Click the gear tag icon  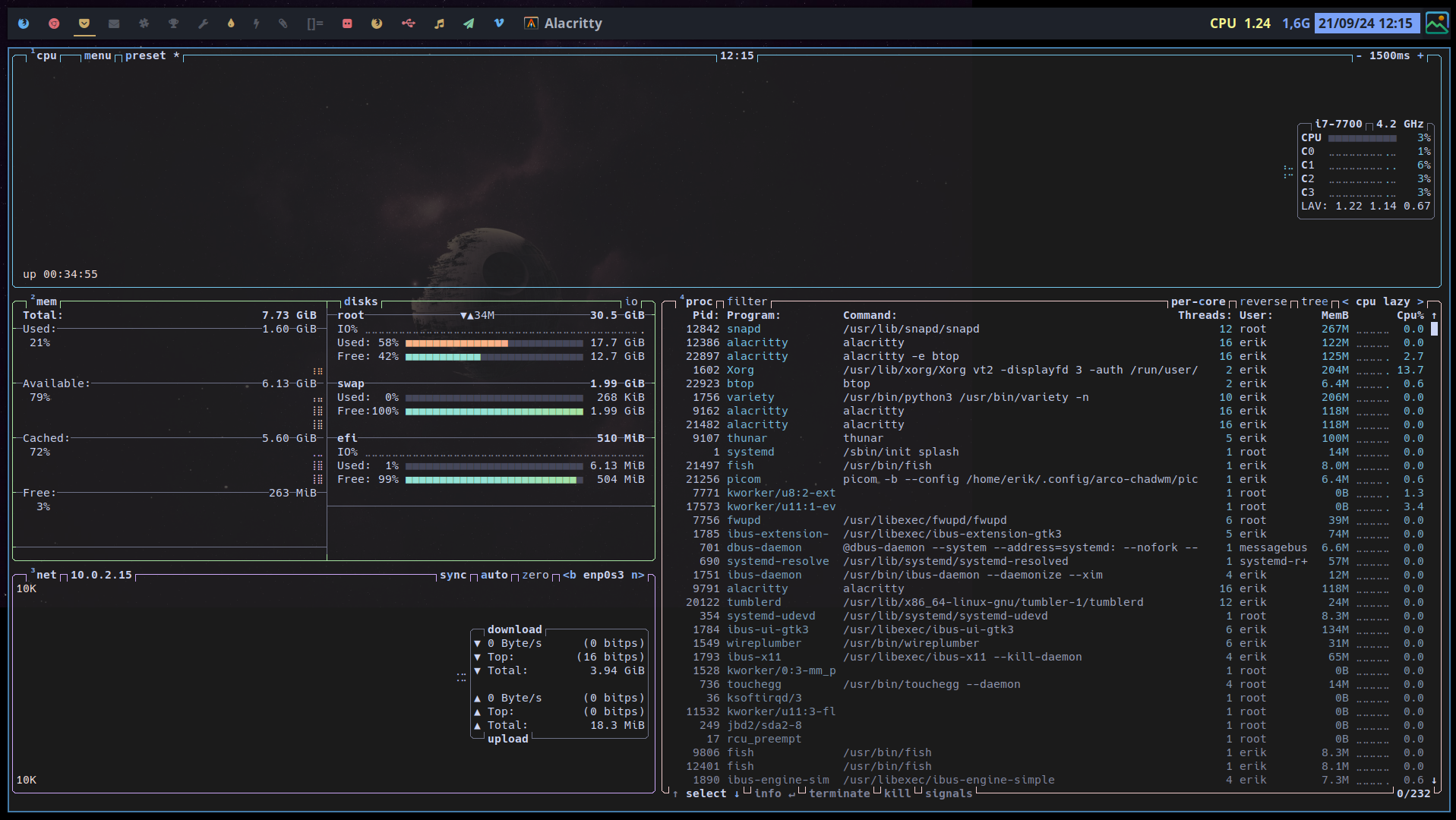coord(144,24)
